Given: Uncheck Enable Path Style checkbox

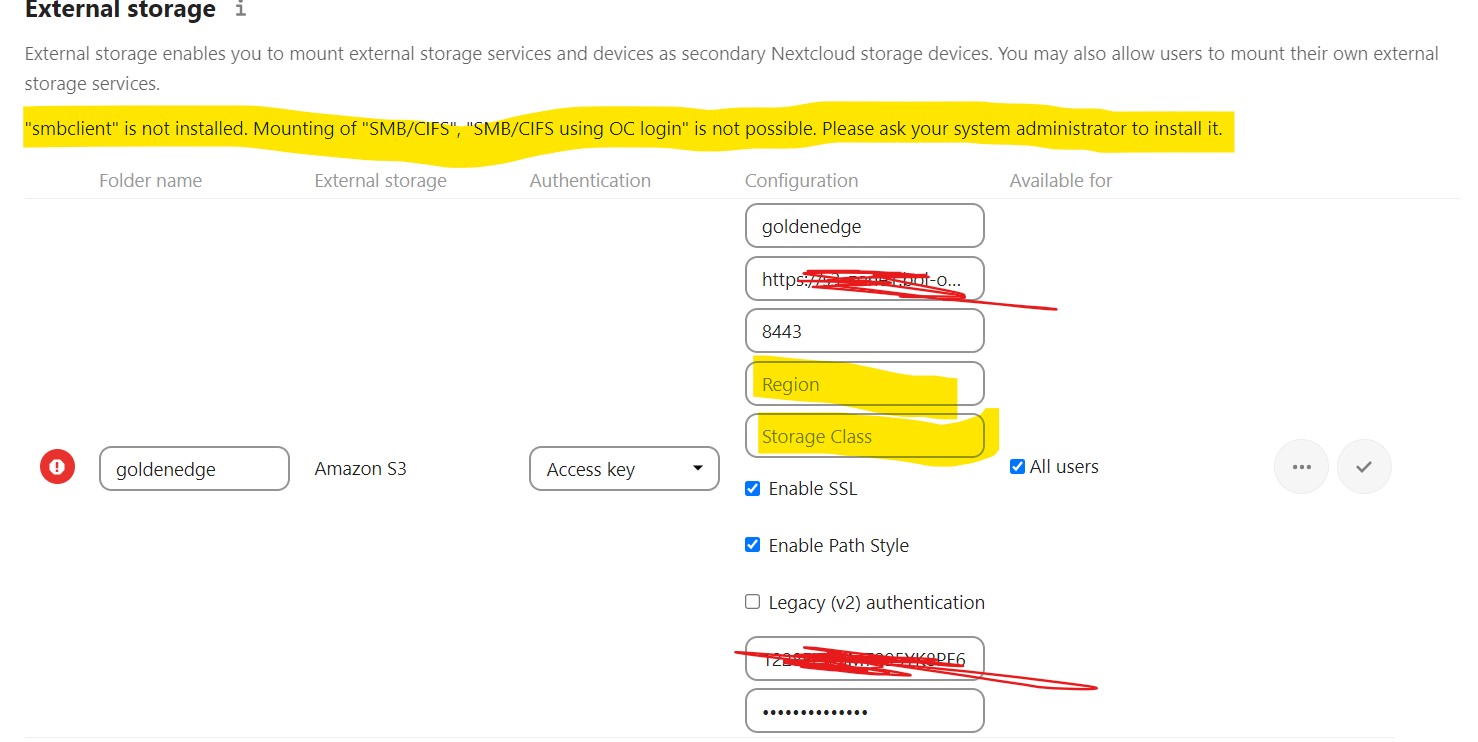Looking at the screenshot, I should 753,545.
